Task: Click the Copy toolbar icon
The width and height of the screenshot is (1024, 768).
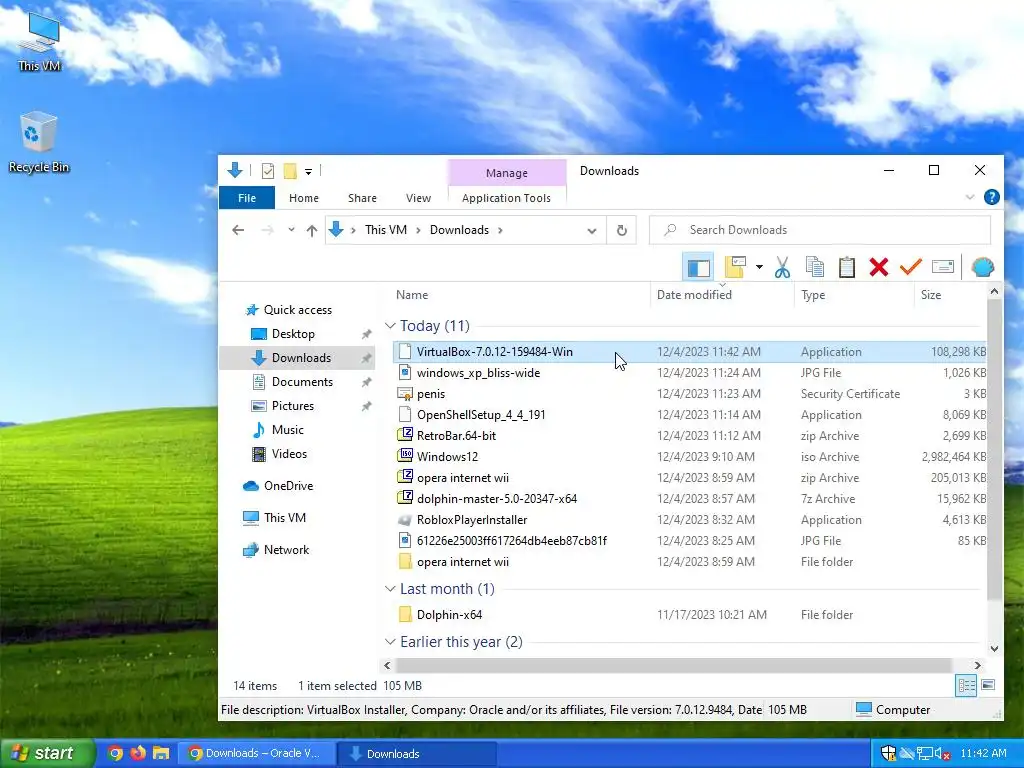Action: pyautogui.click(x=814, y=267)
